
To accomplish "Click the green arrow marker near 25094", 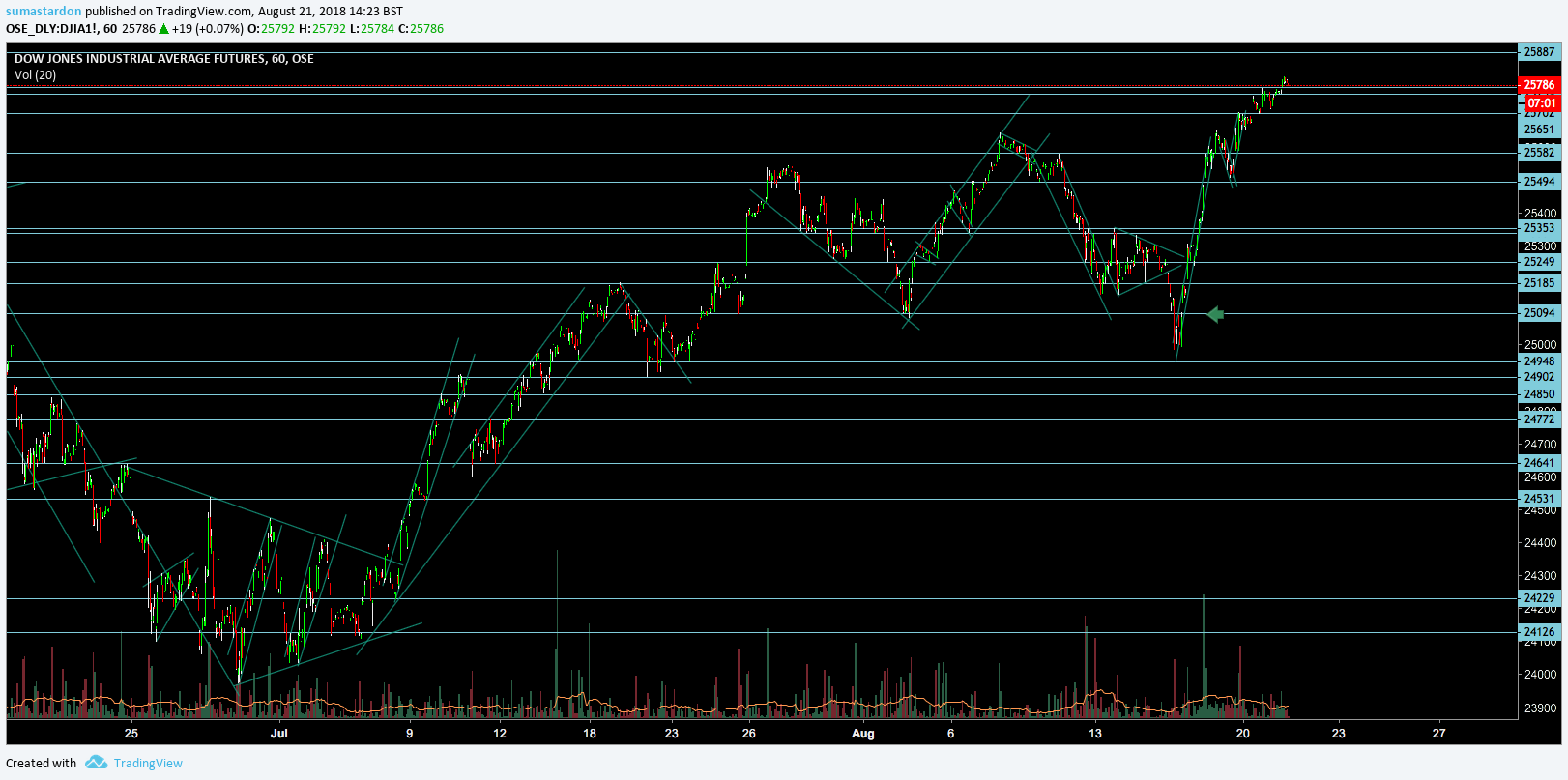I will (1216, 314).
